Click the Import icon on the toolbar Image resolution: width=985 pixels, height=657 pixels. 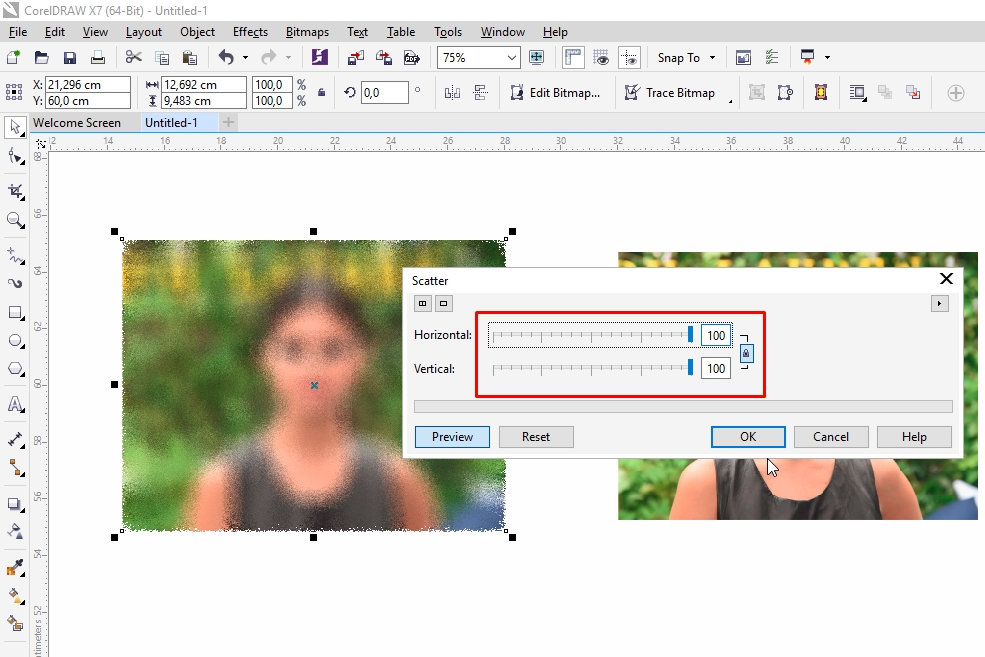355,57
